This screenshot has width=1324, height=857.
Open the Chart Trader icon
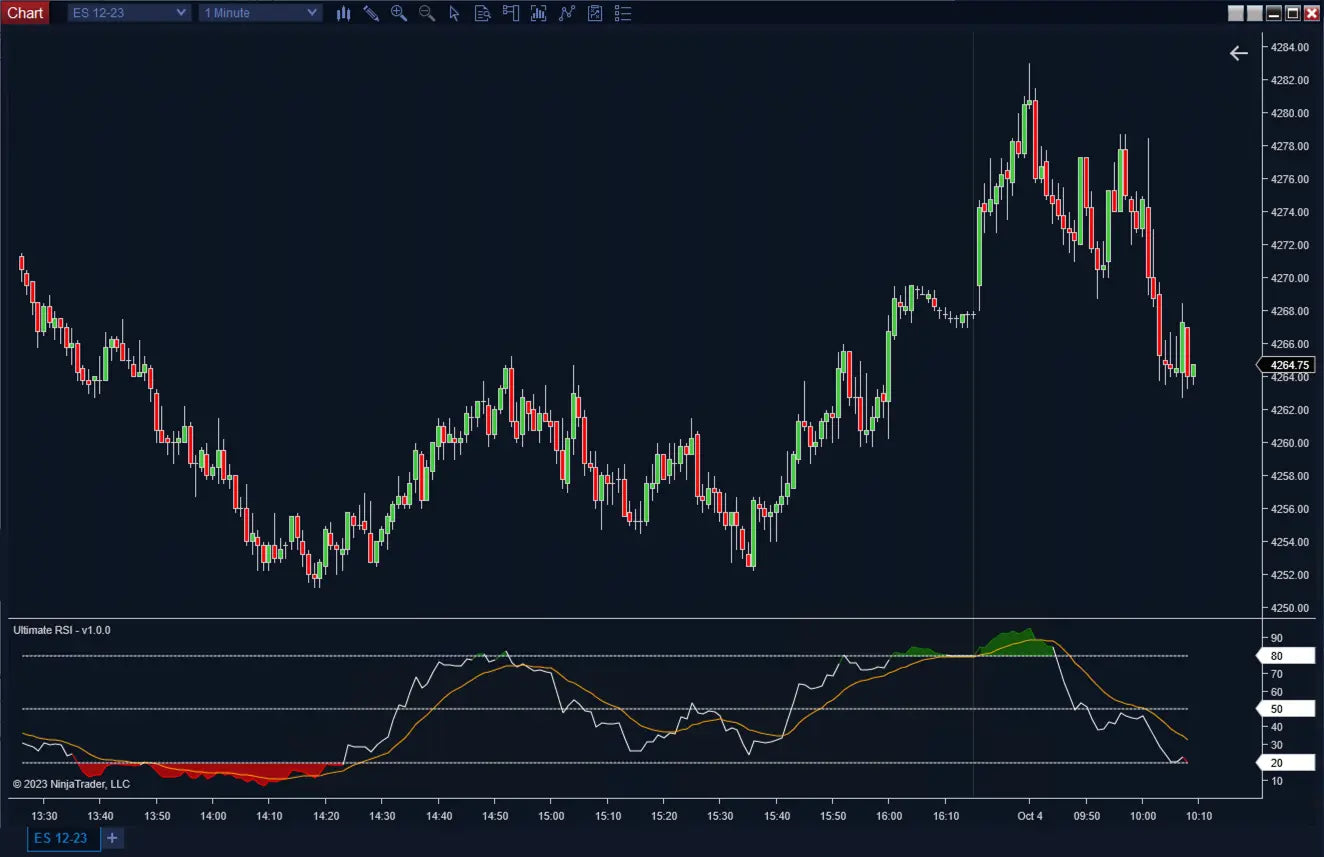coord(511,13)
